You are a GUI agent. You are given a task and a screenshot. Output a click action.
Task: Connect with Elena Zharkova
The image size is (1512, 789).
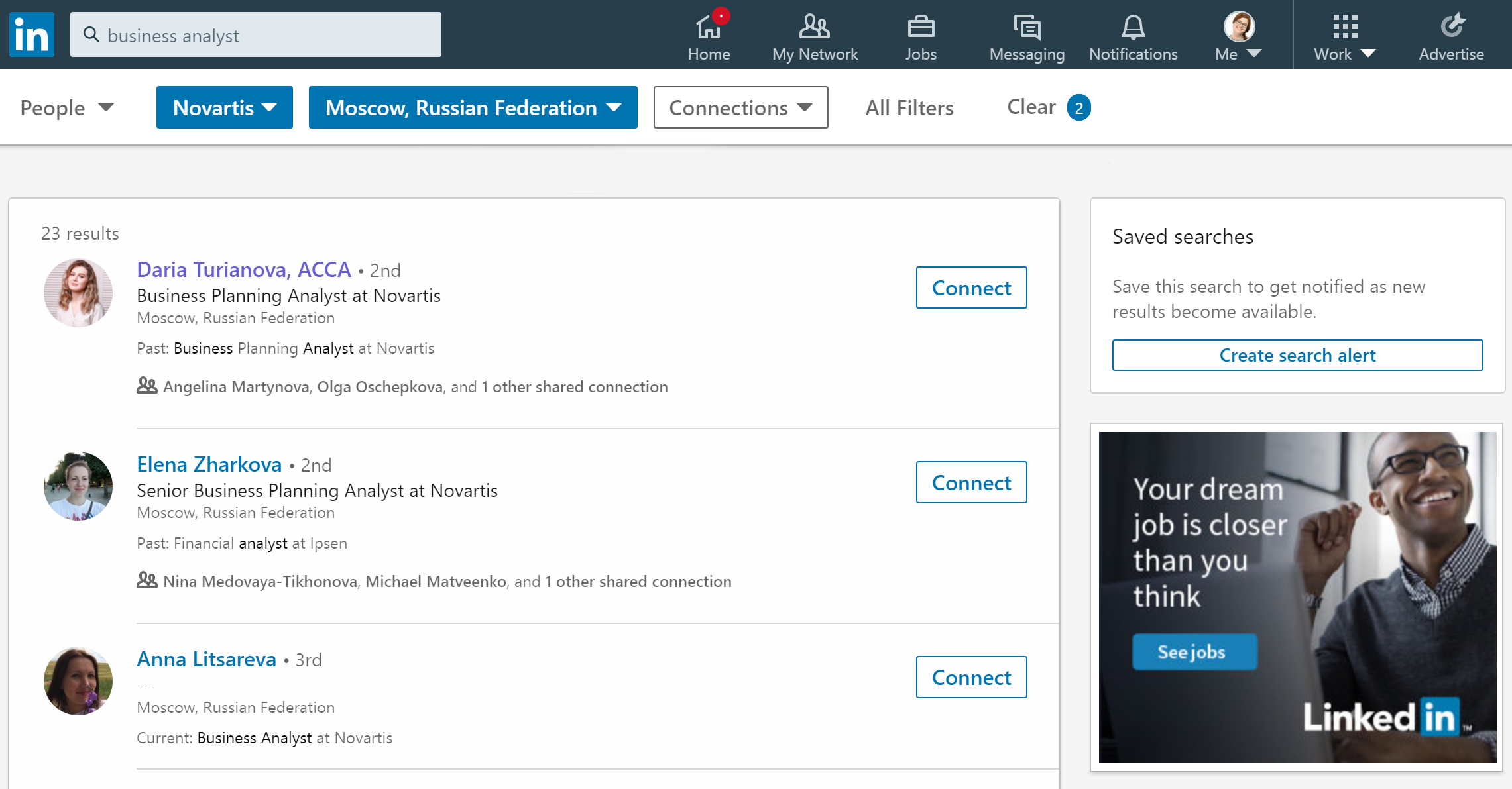972,482
